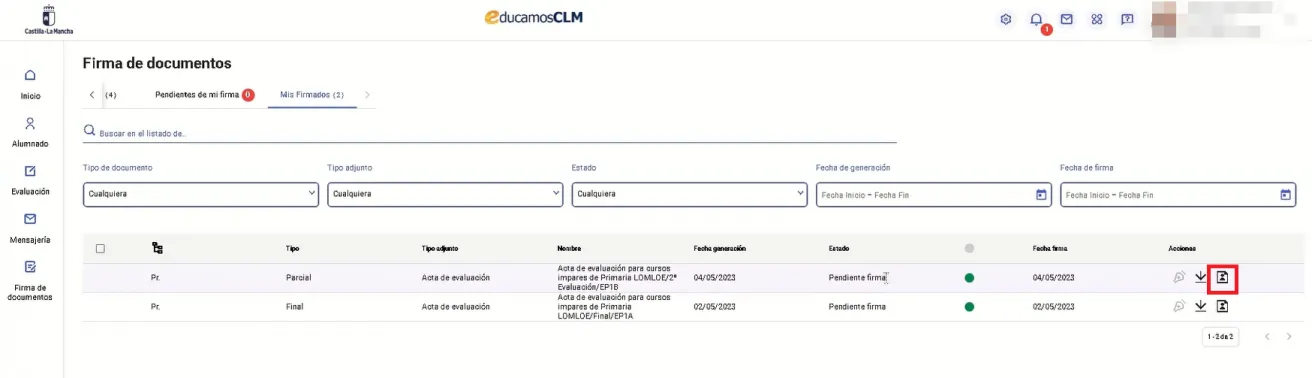
Task: Open signers detail icon in Parcial row
Action: click(x=1222, y=277)
